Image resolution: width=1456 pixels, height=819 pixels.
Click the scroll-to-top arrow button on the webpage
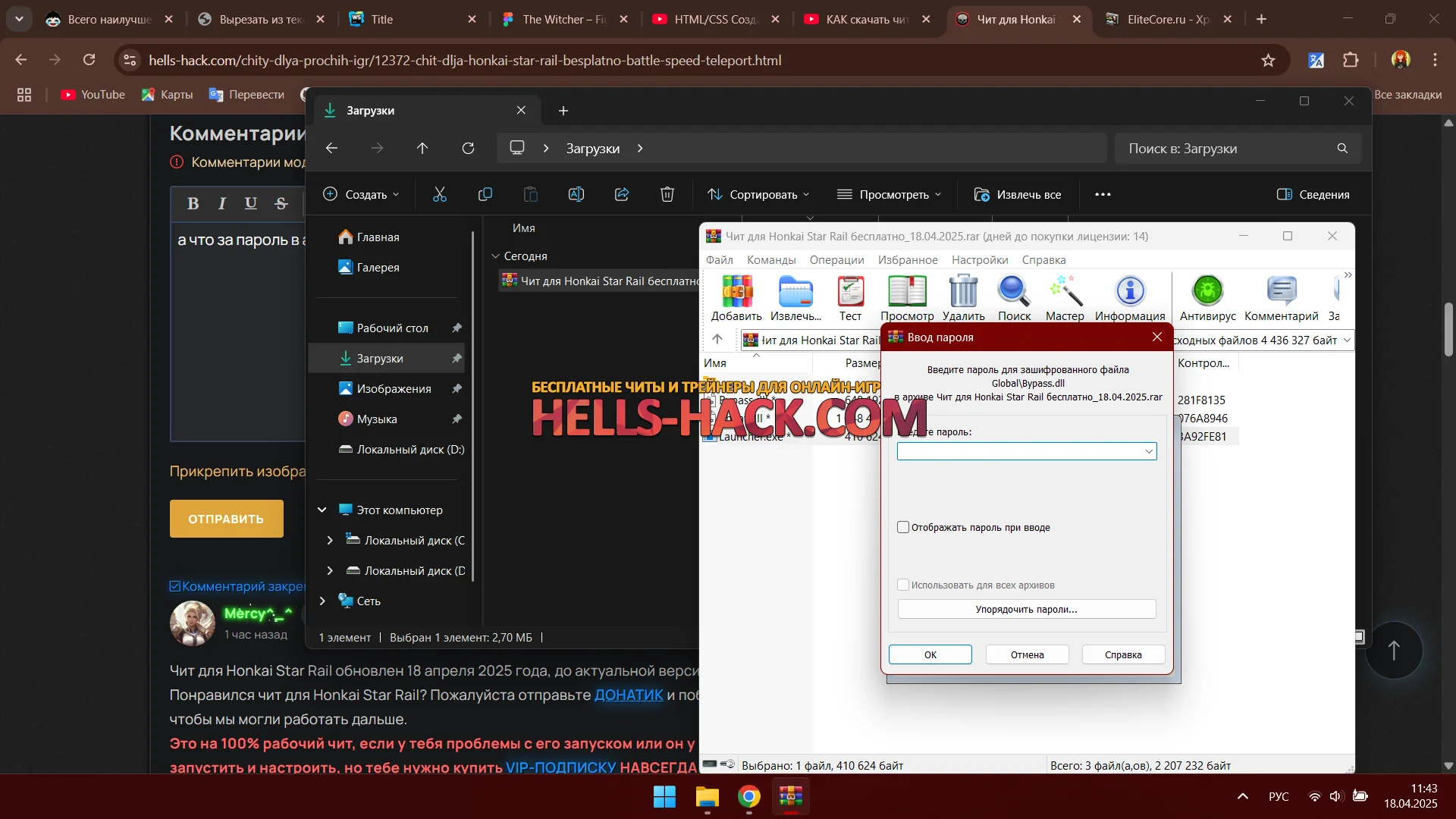pos(1394,650)
